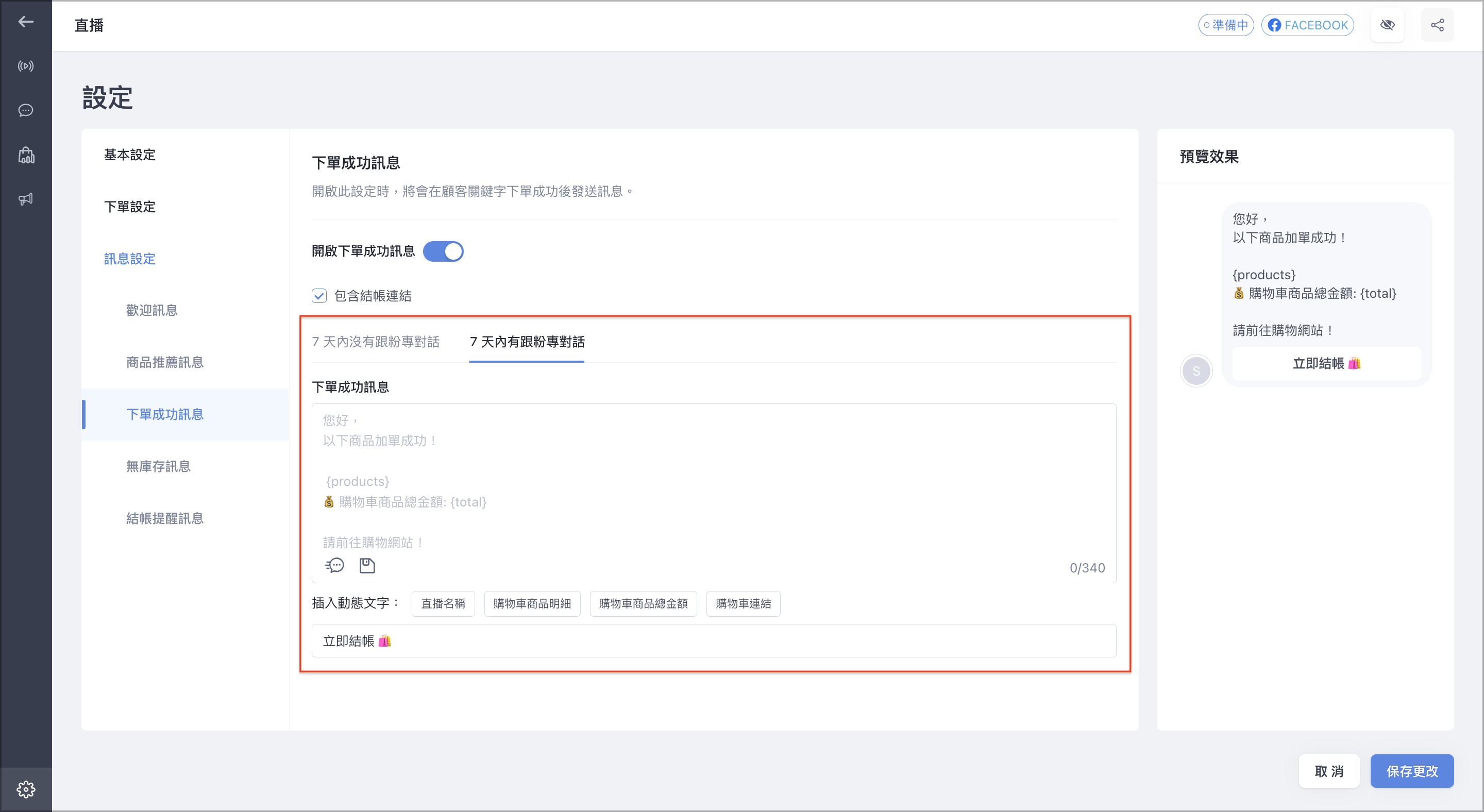Click the share icon in the top bar
The width and height of the screenshot is (1484, 812).
point(1437,25)
